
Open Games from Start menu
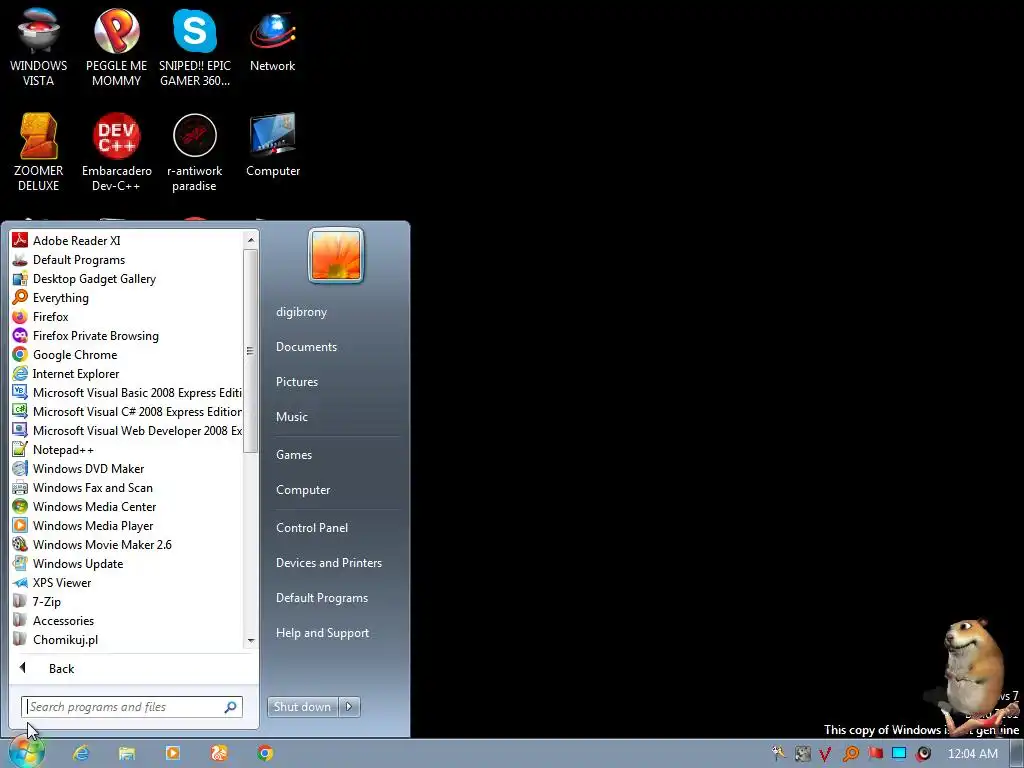[x=294, y=455]
